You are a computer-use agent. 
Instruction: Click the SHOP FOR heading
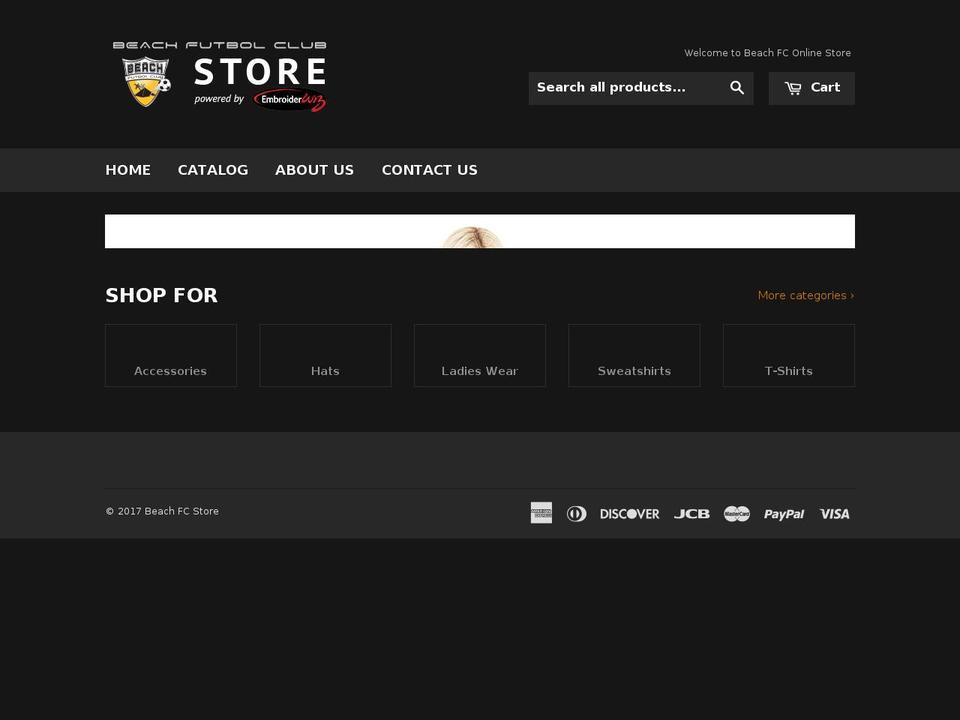click(162, 295)
